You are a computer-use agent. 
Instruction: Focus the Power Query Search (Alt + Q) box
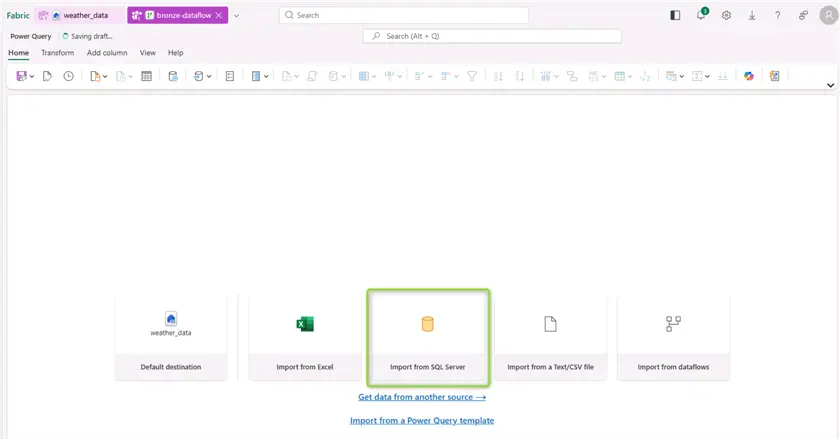coord(492,36)
